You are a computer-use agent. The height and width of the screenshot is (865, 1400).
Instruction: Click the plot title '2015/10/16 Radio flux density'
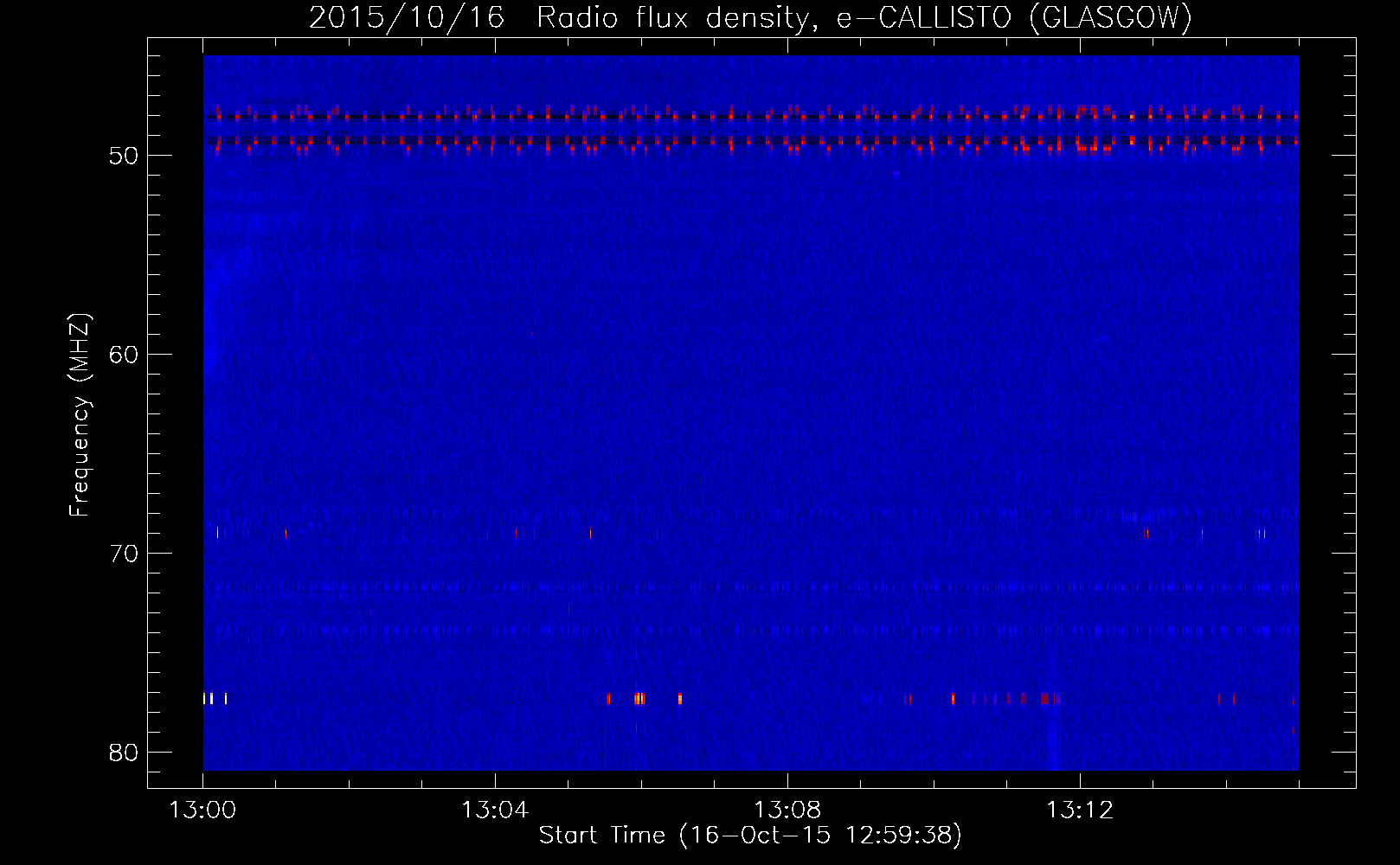point(750,17)
